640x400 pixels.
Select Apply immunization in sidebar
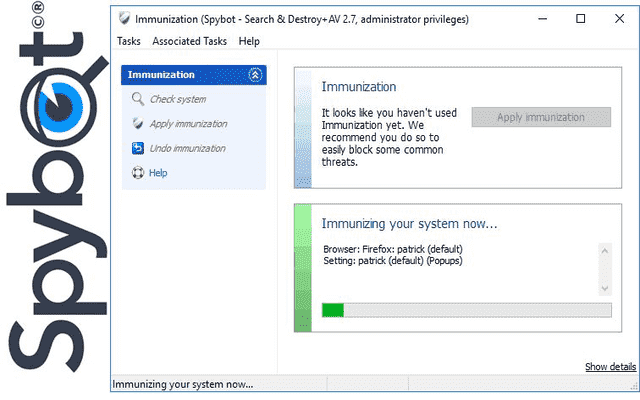189,124
